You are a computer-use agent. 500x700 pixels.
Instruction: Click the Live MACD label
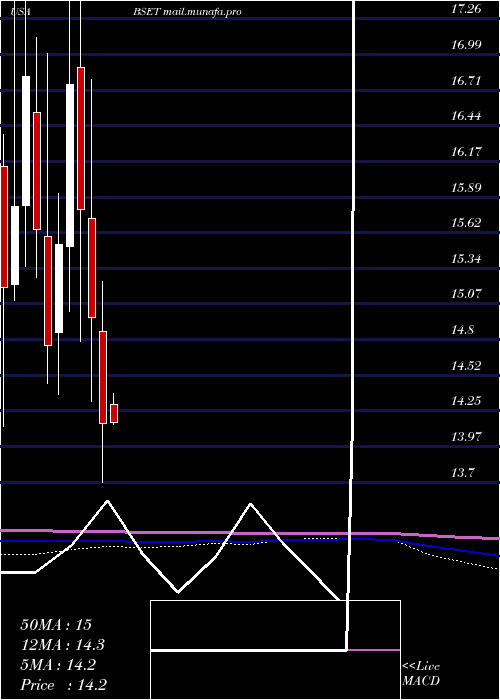pyautogui.click(x=421, y=674)
